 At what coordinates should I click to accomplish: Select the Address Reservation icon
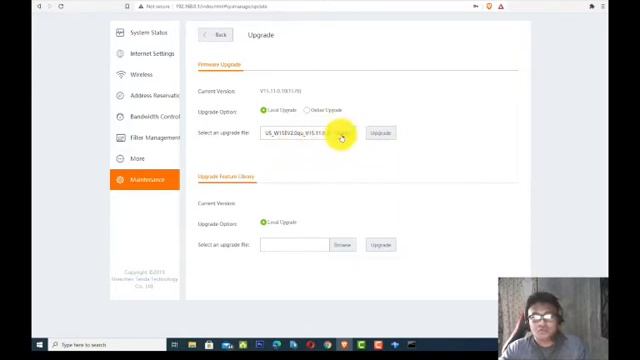click(x=120, y=96)
